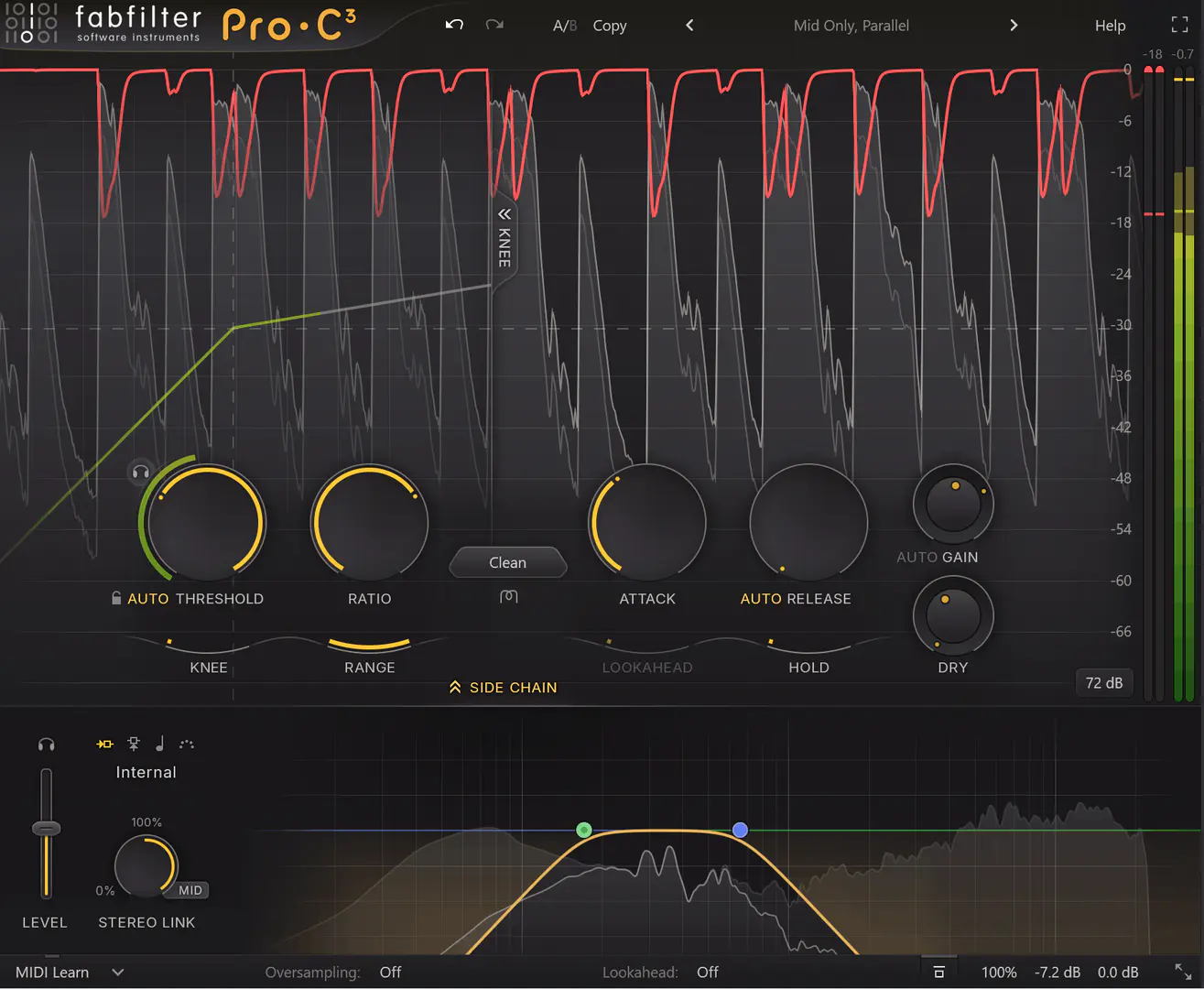
Task: Click the green high-pass filter node
Action: 584,831
